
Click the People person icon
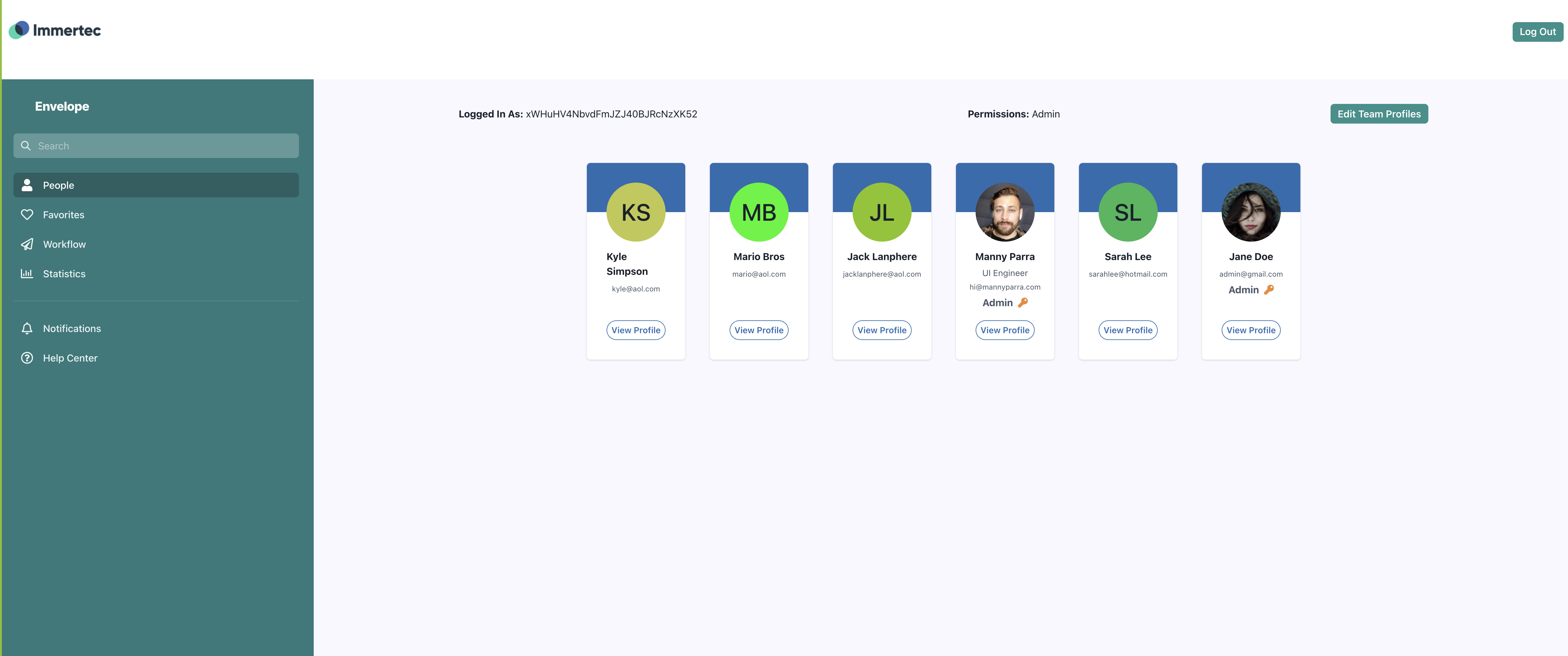click(x=27, y=185)
